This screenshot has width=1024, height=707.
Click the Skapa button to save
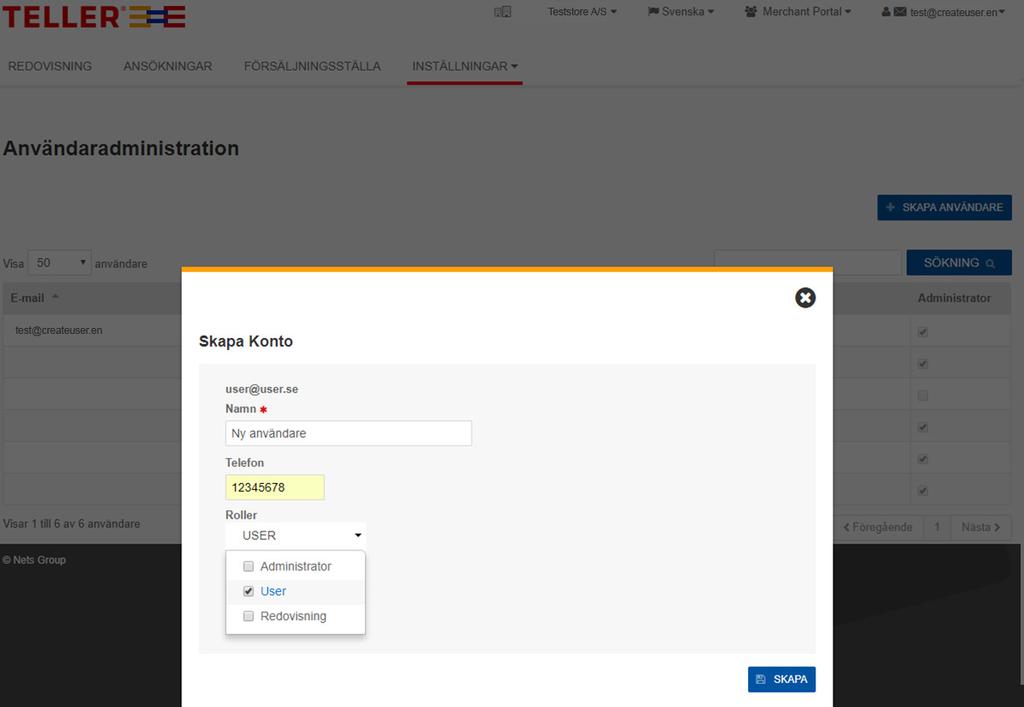click(781, 679)
